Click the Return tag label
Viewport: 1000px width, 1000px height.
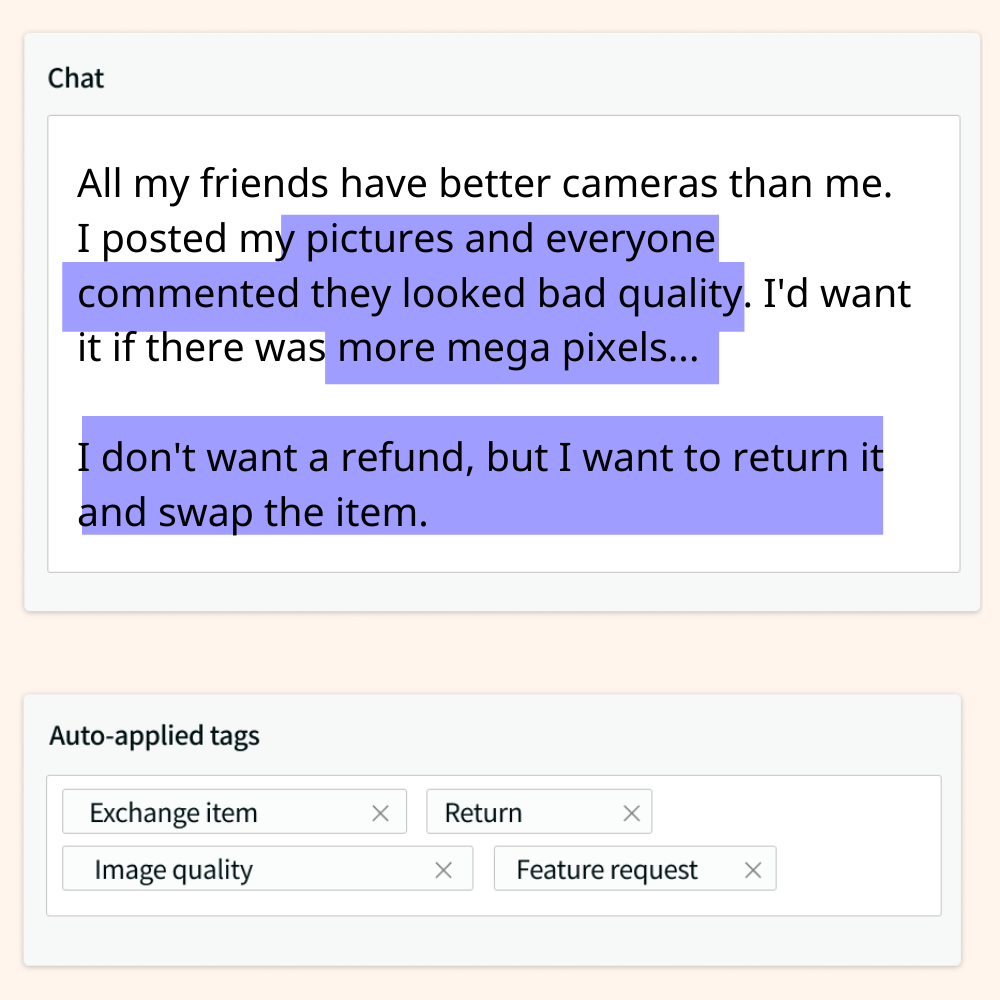click(483, 813)
